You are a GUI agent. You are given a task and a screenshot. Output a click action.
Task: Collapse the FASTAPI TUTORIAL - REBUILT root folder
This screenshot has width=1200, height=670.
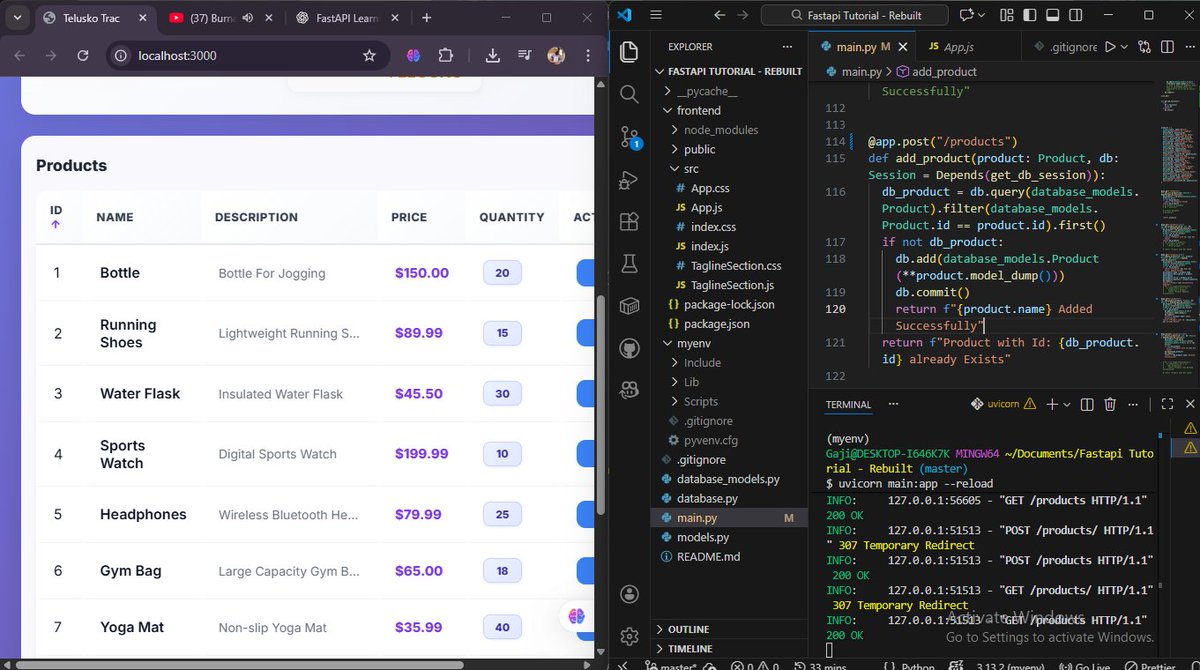coord(727,72)
